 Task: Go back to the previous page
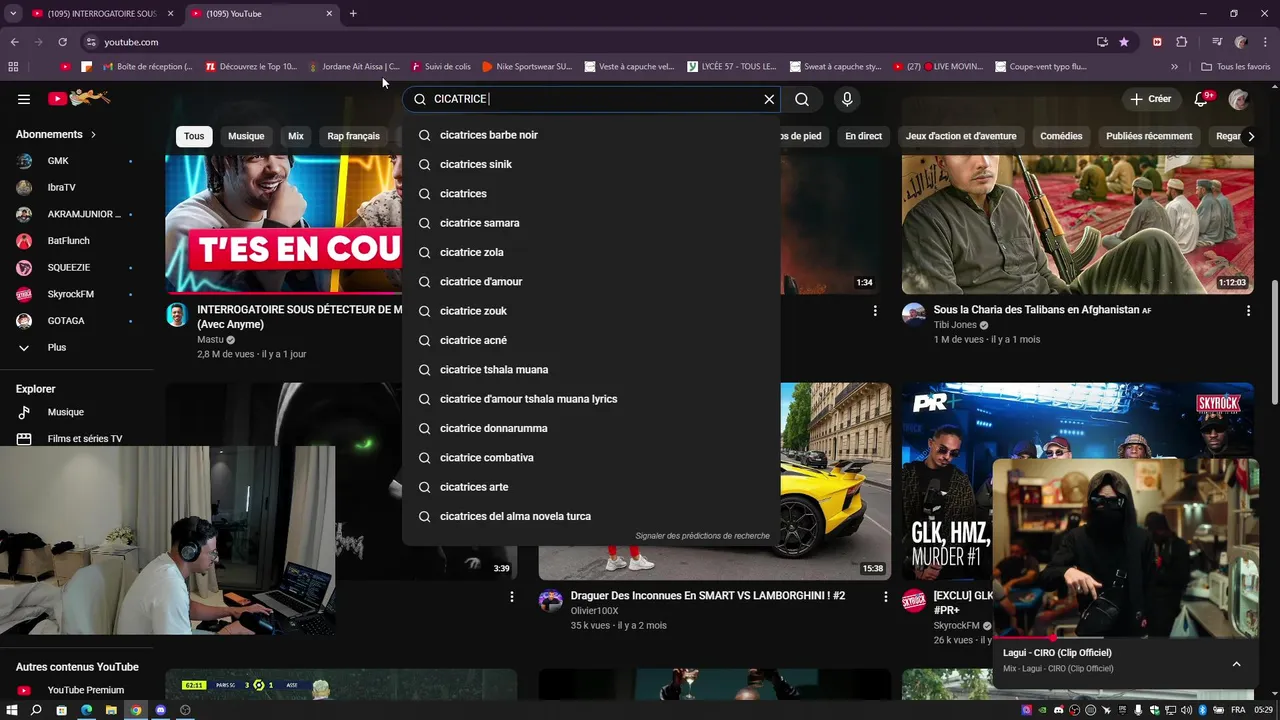(14, 42)
